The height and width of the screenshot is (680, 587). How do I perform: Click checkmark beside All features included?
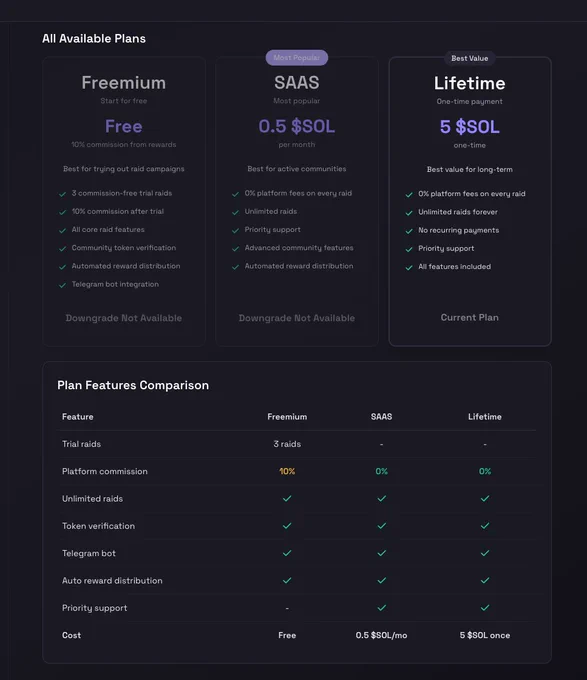coord(409,267)
